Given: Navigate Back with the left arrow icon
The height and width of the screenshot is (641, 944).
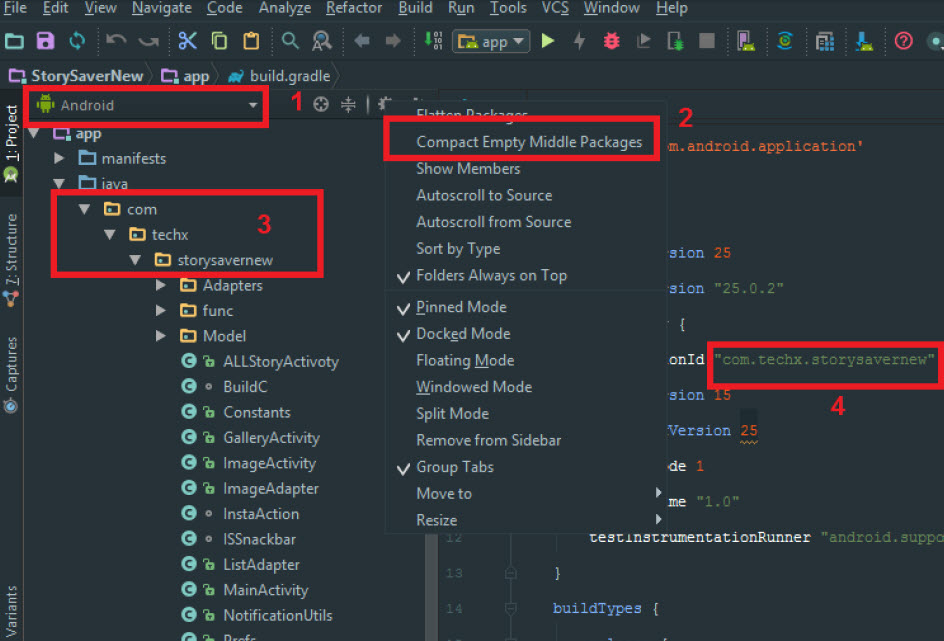Looking at the screenshot, I should 362,41.
